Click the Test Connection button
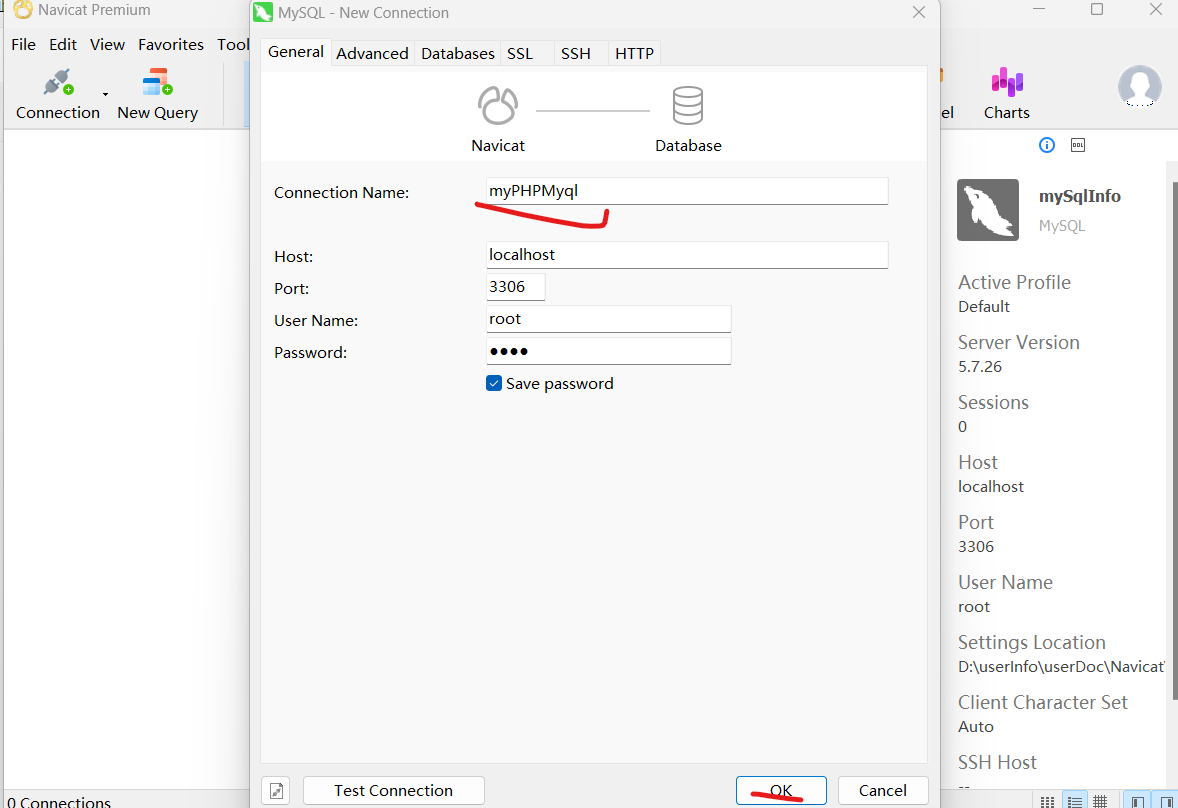The width and height of the screenshot is (1178, 808). click(394, 791)
